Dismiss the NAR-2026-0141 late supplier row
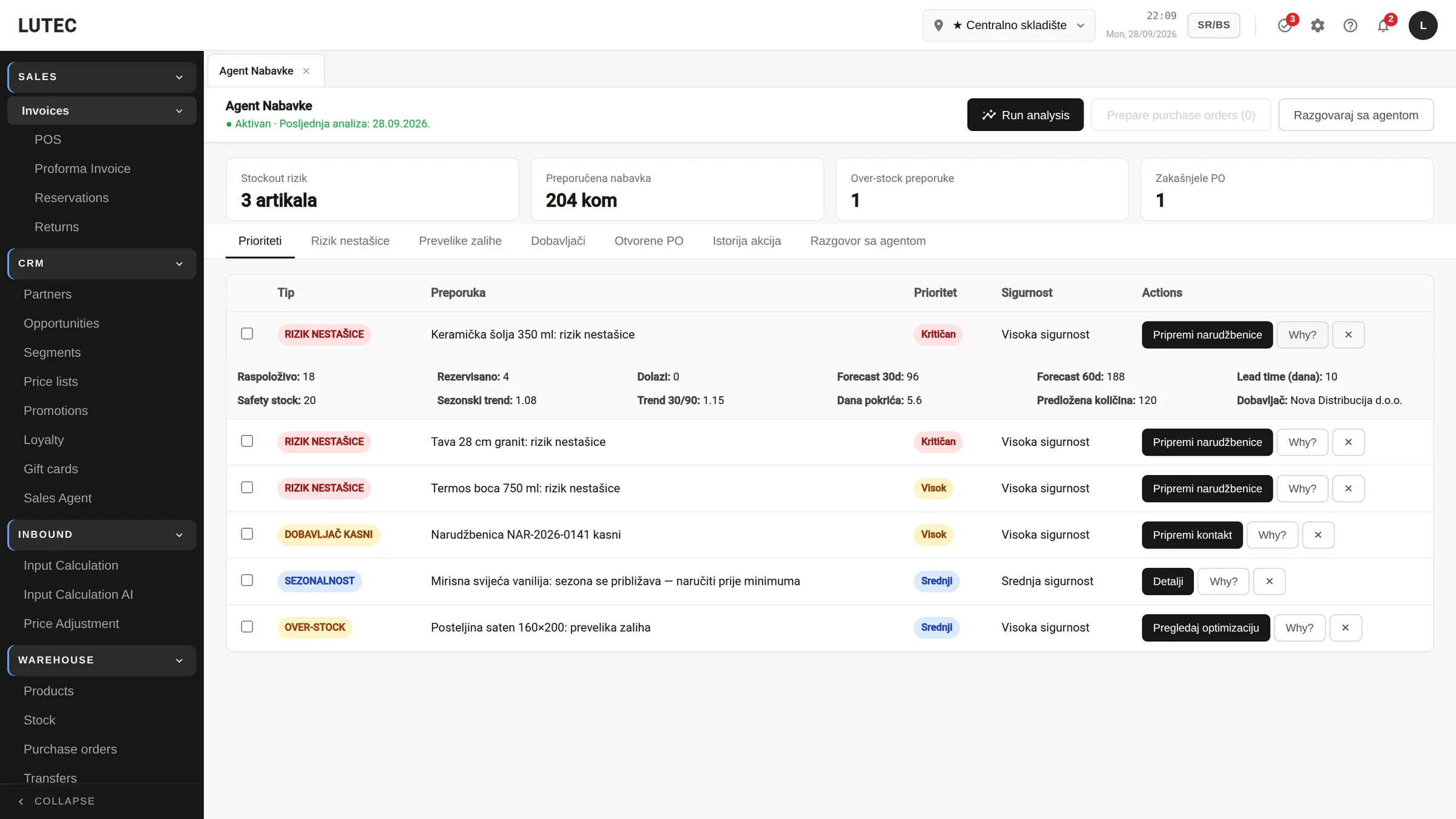Image resolution: width=1456 pixels, height=819 pixels. pos(1318,535)
